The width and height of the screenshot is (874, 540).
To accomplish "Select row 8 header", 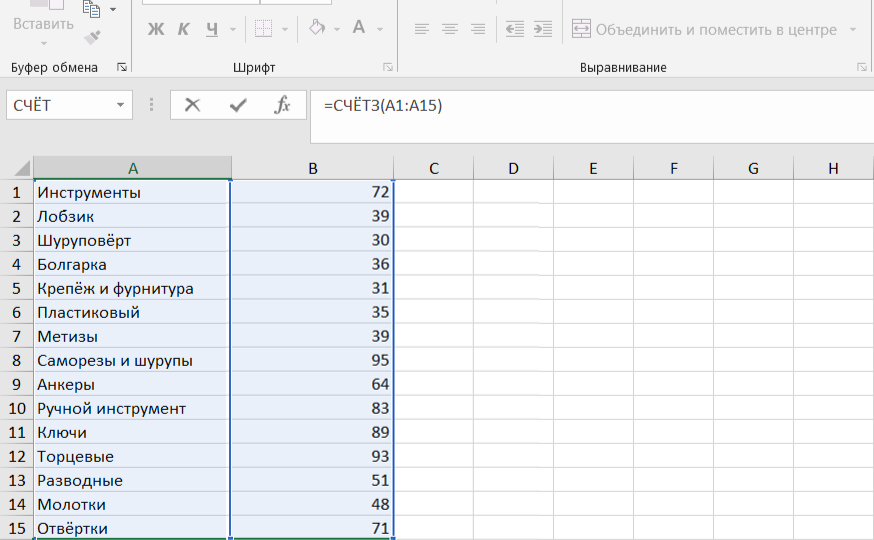I will (16, 361).
